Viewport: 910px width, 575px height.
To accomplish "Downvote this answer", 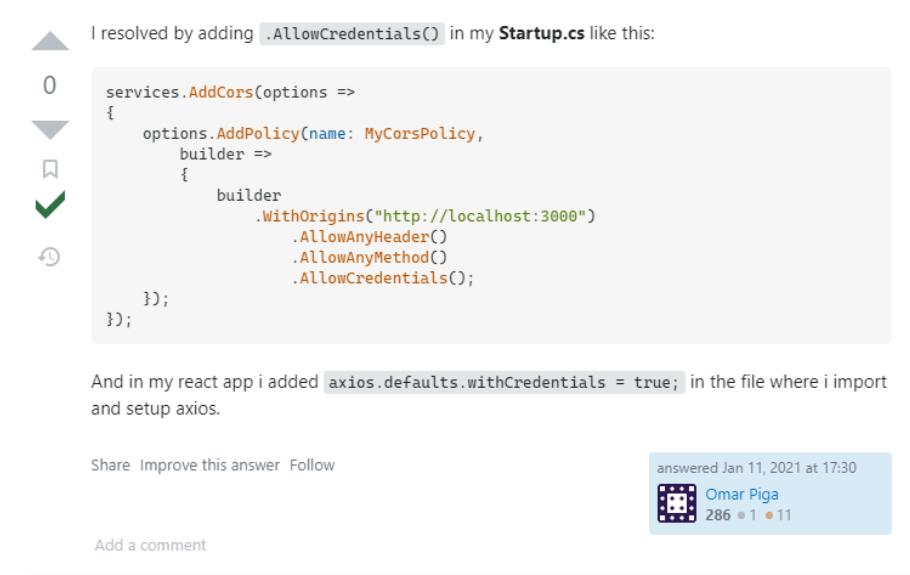I will [50, 129].
